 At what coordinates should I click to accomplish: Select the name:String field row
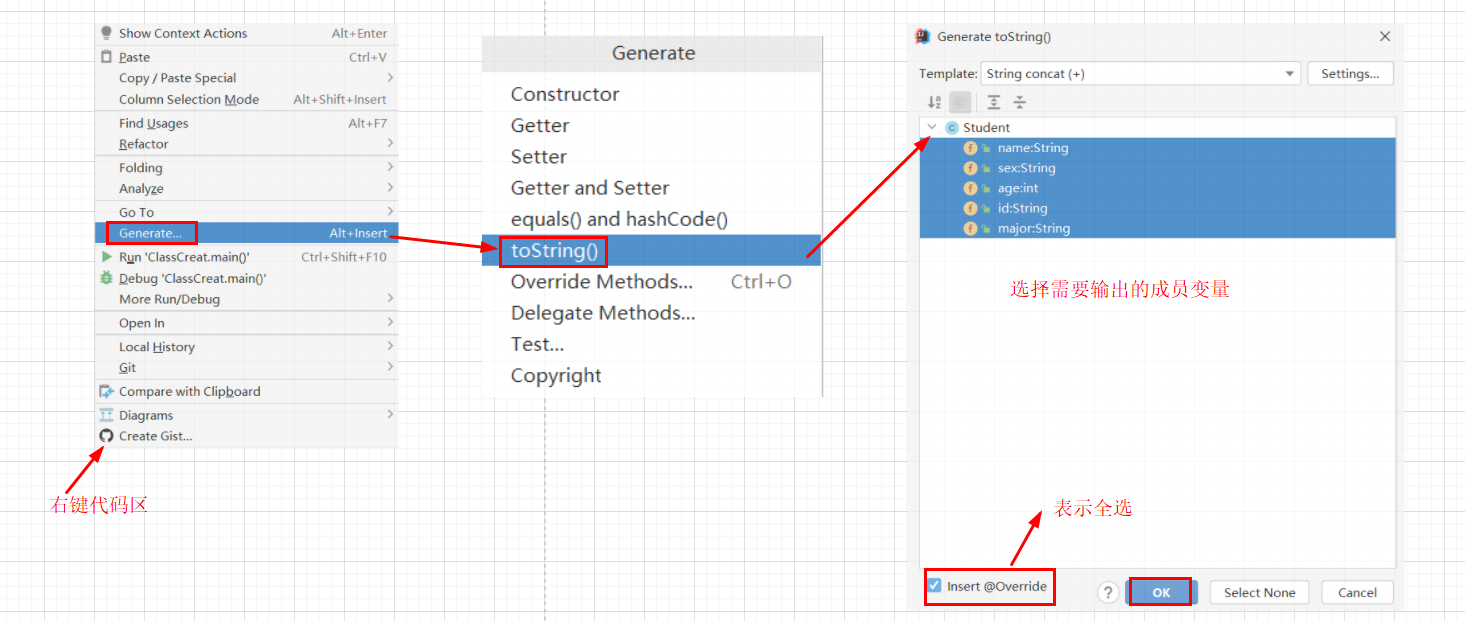(x=1158, y=148)
